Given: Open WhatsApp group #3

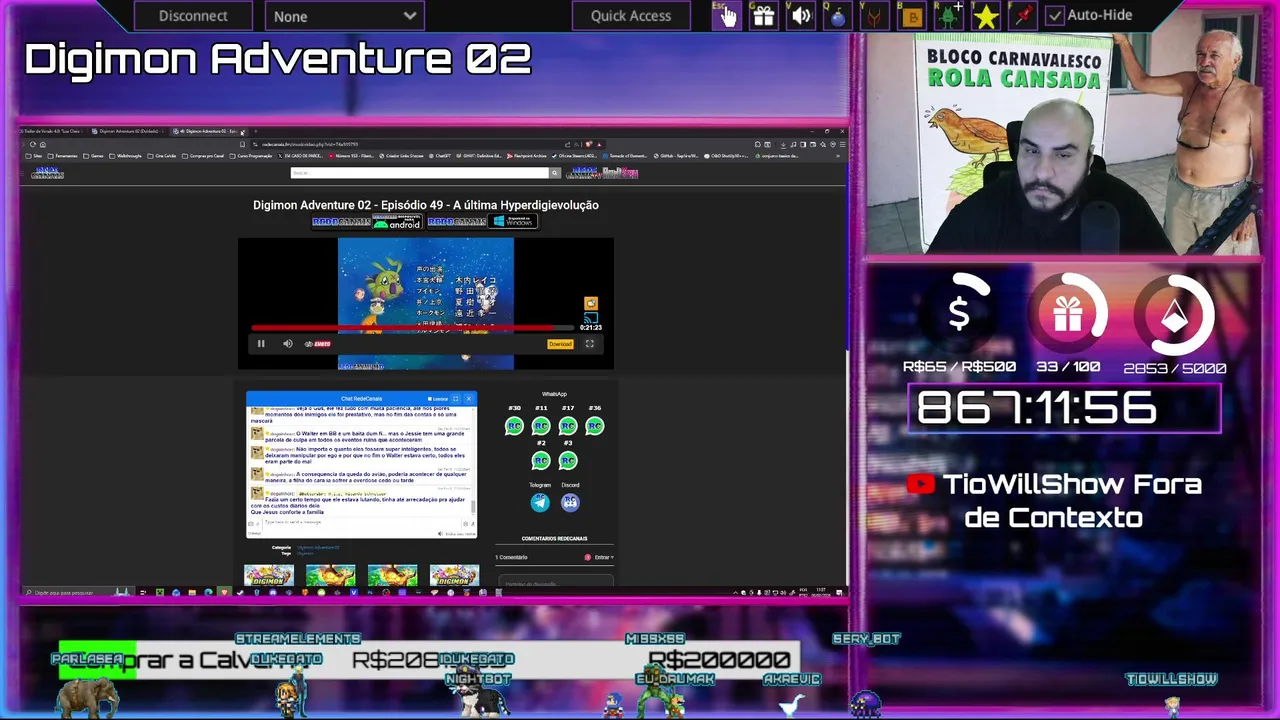Looking at the screenshot, I should (x=568, y=460).
